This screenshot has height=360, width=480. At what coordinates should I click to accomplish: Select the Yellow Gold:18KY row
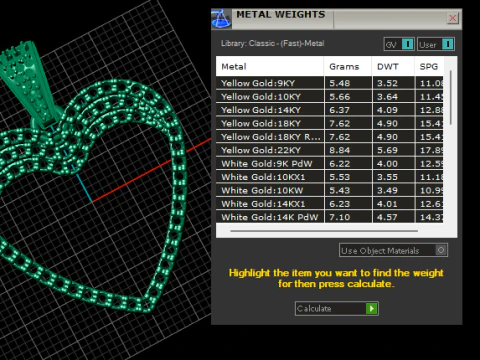pos(330,123)
